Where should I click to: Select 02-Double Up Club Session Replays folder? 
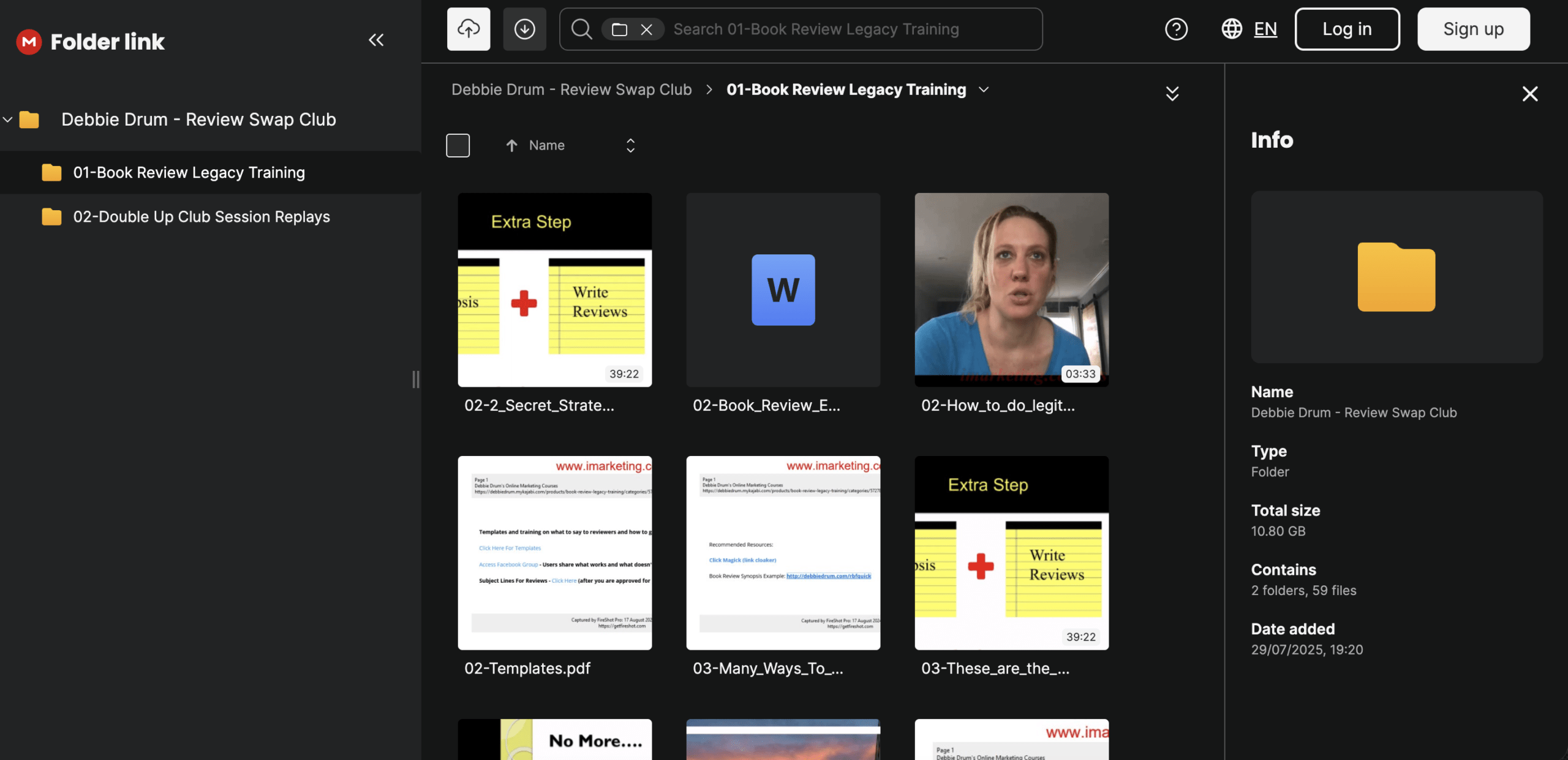coord(201,217)
